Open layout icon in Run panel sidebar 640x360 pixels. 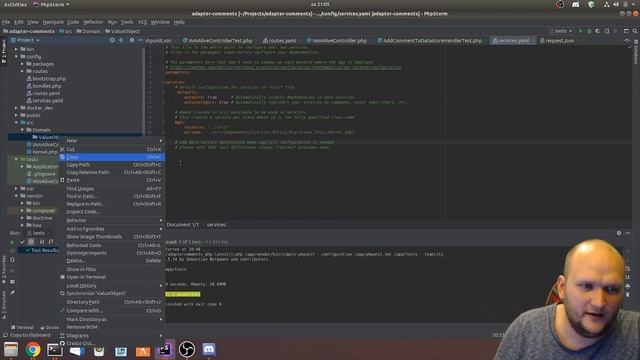[x=12, y=282]
